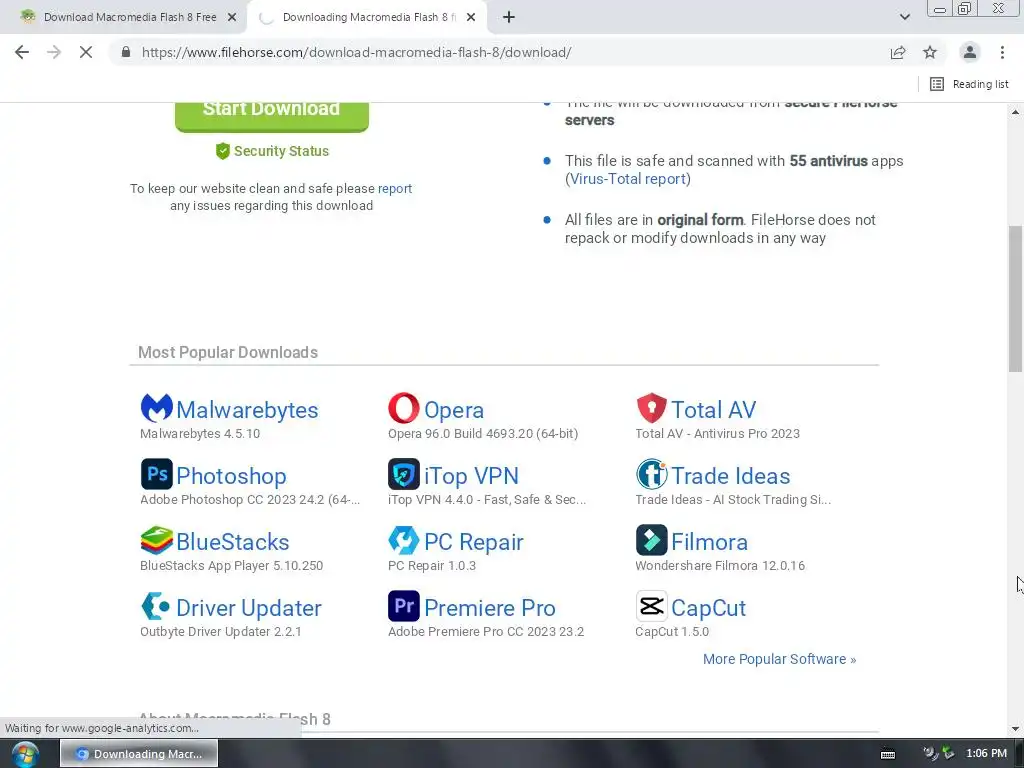Open Chrome three-dot menu
The height and width of the screenshot is (768, 1024).
pyautogui.click(x=1002, y=52)
